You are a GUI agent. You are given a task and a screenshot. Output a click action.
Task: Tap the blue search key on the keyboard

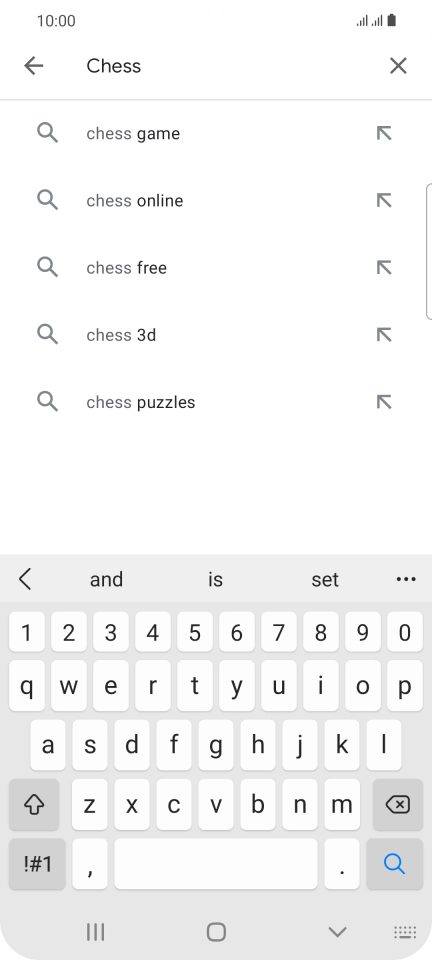(x=395, y=864)
